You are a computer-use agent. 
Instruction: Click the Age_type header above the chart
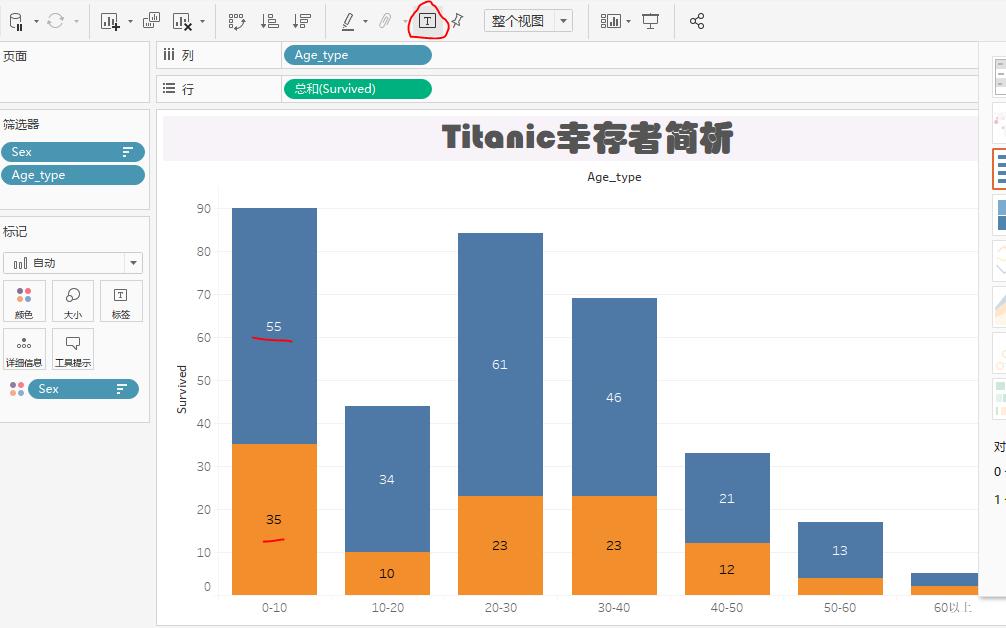tap(614, 177)
